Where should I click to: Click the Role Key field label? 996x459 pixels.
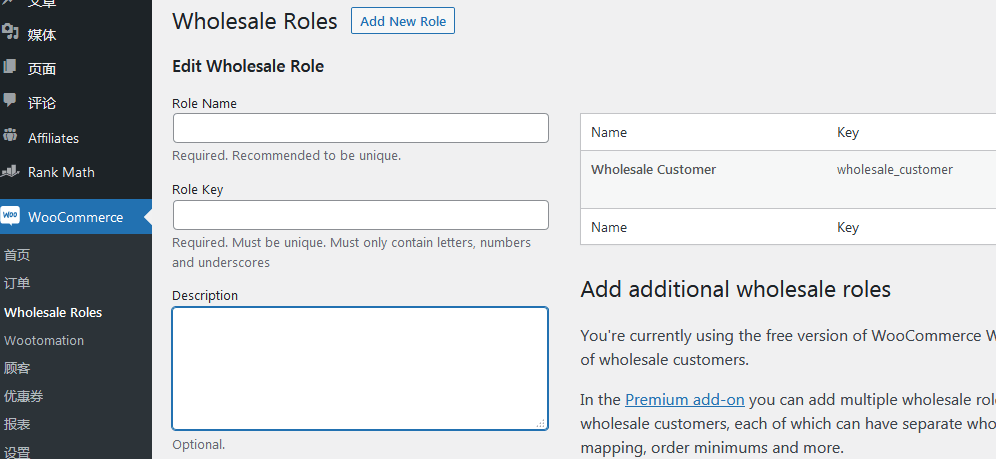[198, 189]
